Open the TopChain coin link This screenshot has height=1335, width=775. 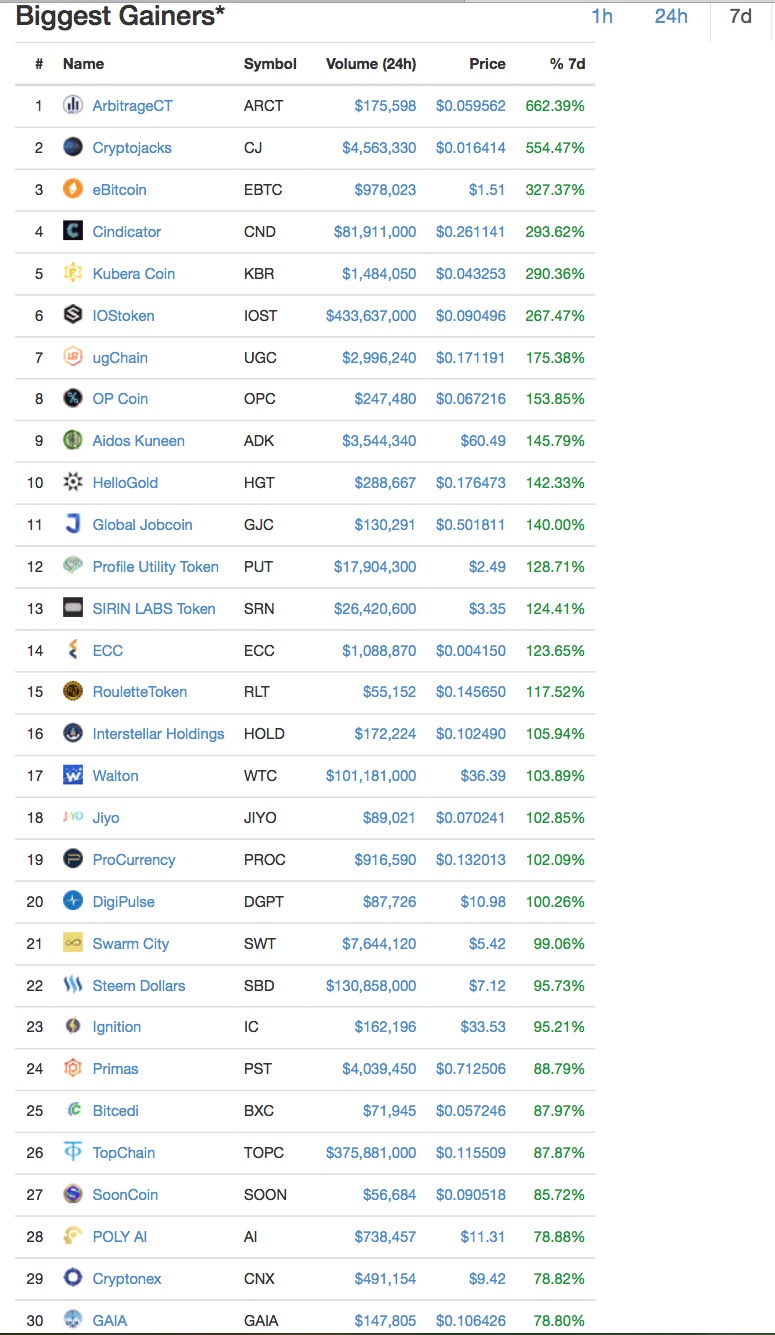(123, 1152)
